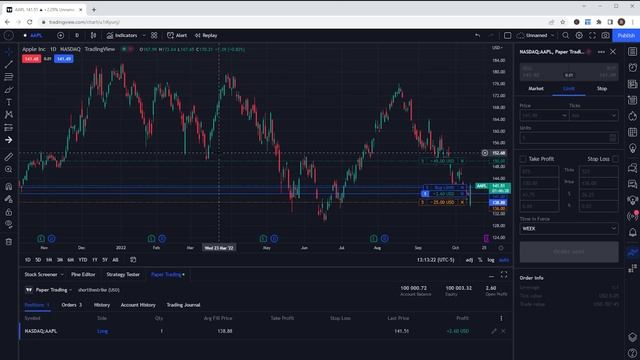Toggle percent scale

click(x=480, y=260)
